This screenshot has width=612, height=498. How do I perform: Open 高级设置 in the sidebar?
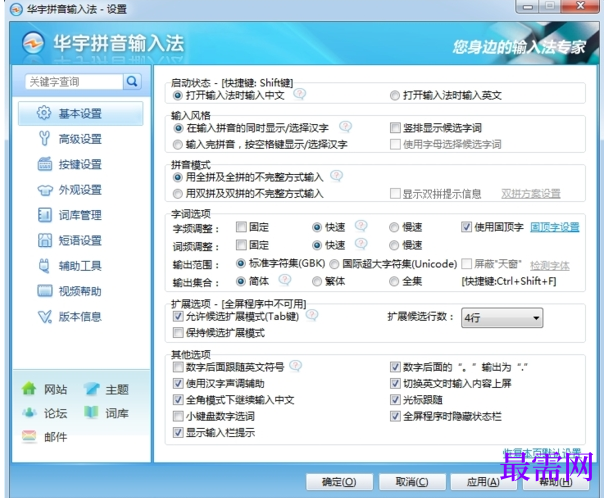pos(79,139)
